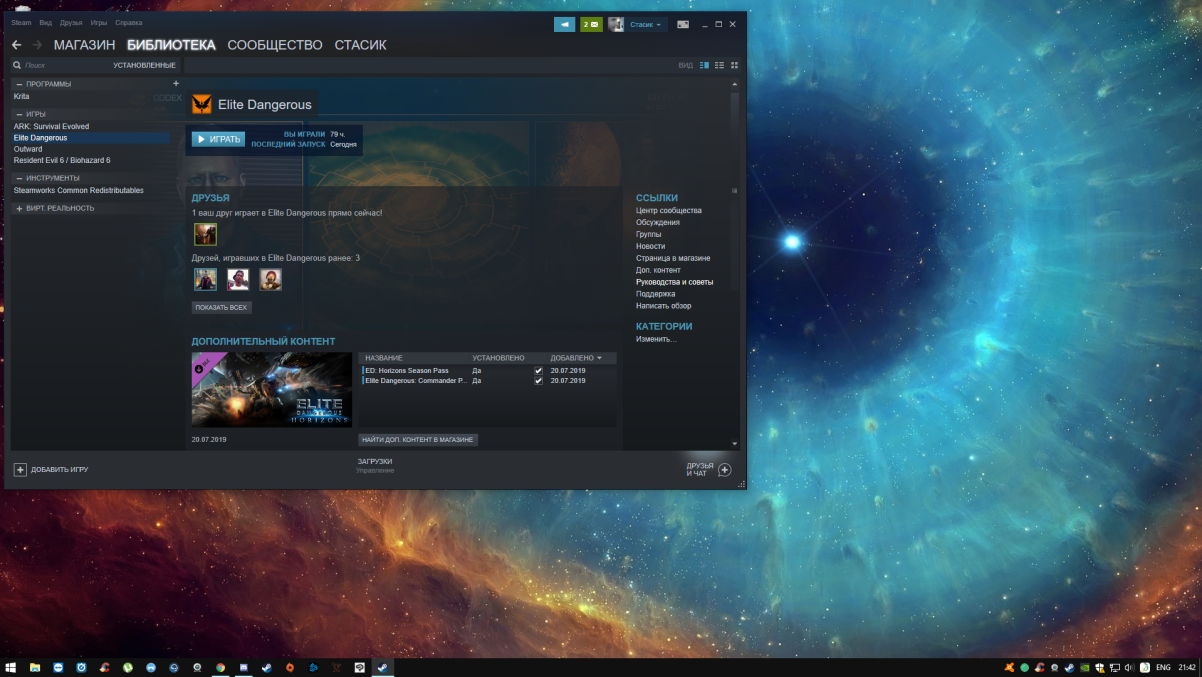This screenshot has height=677, width=1202.
Task: Open the Игры menu
Action: tap(99, 22)
